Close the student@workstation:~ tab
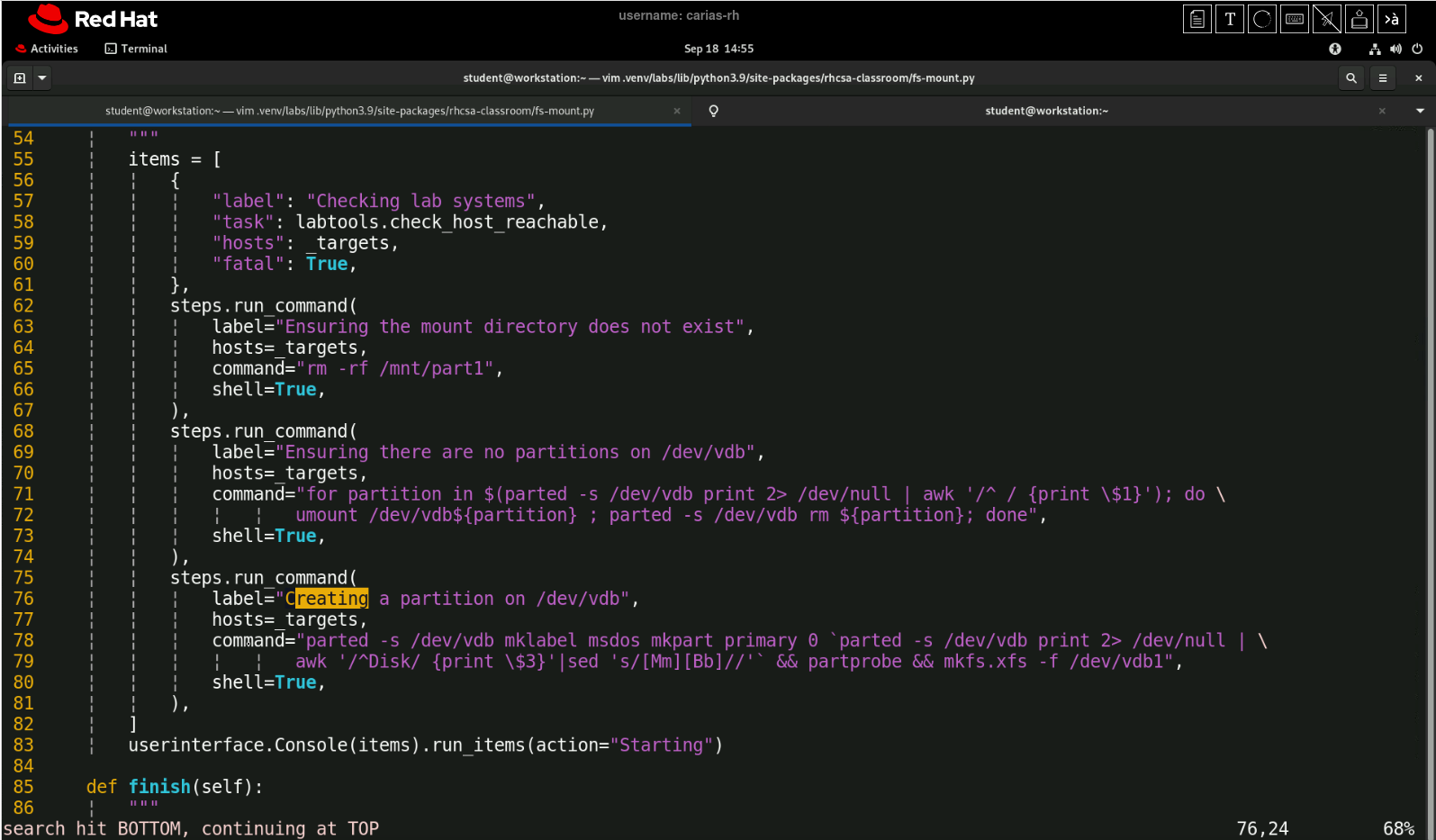The width and height of the screenshot is (1436, 840). [x=1382, y=111]
